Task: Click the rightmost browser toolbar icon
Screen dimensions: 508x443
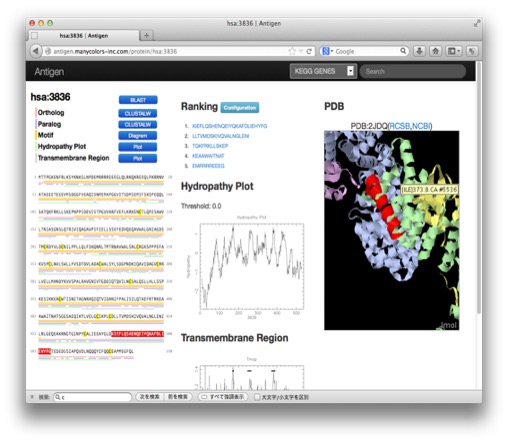Action: 472,51
